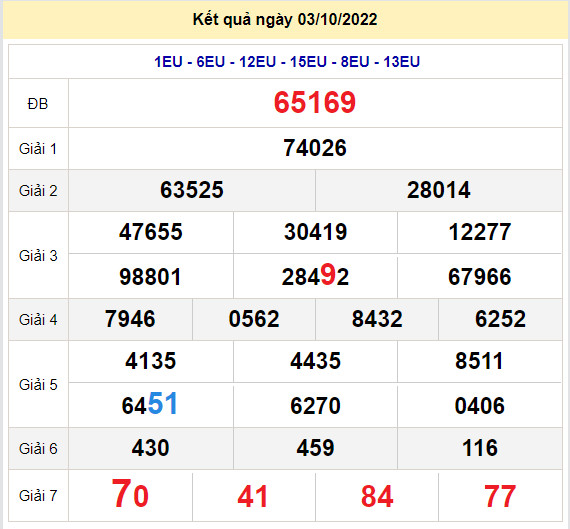Select the Giải 6 number 116

[x=479, y=448]
